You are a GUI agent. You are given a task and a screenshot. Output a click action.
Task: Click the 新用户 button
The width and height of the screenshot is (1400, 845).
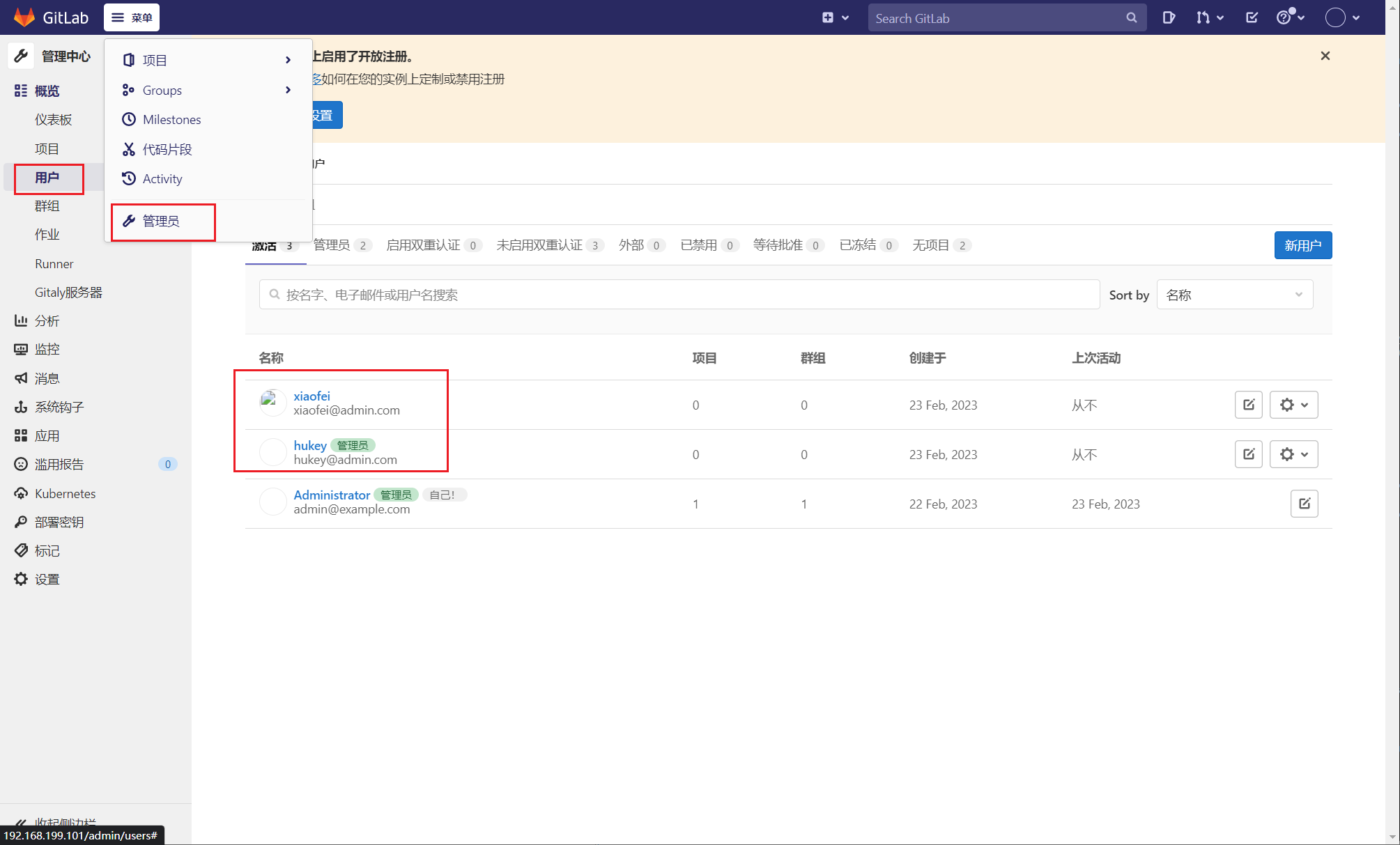1303,245
